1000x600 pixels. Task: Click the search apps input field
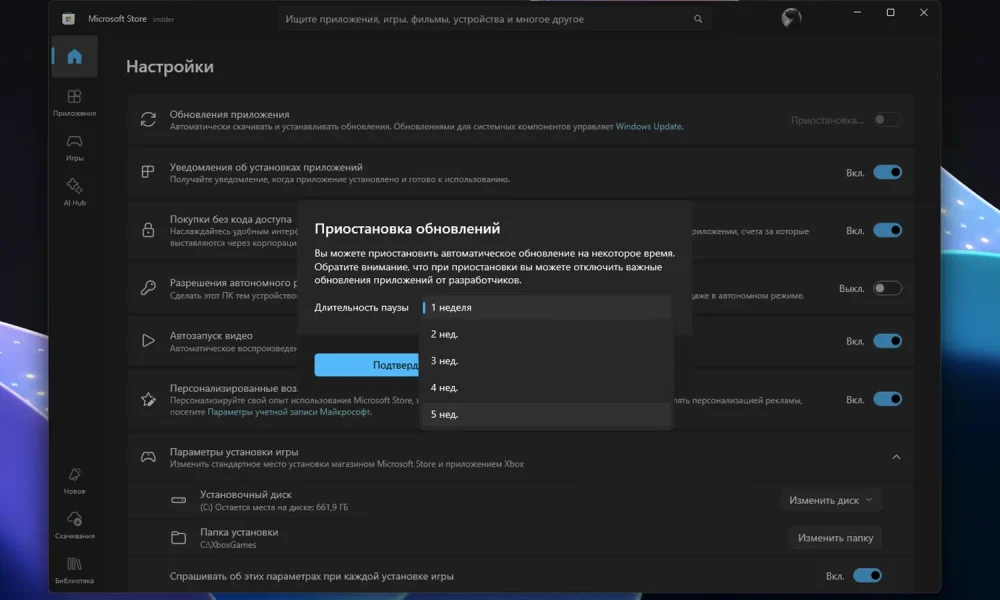pos(494,19)
